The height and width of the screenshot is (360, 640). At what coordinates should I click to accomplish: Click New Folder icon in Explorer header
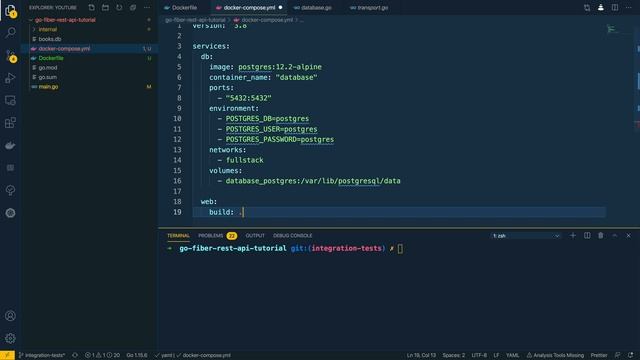click(105, 7)
